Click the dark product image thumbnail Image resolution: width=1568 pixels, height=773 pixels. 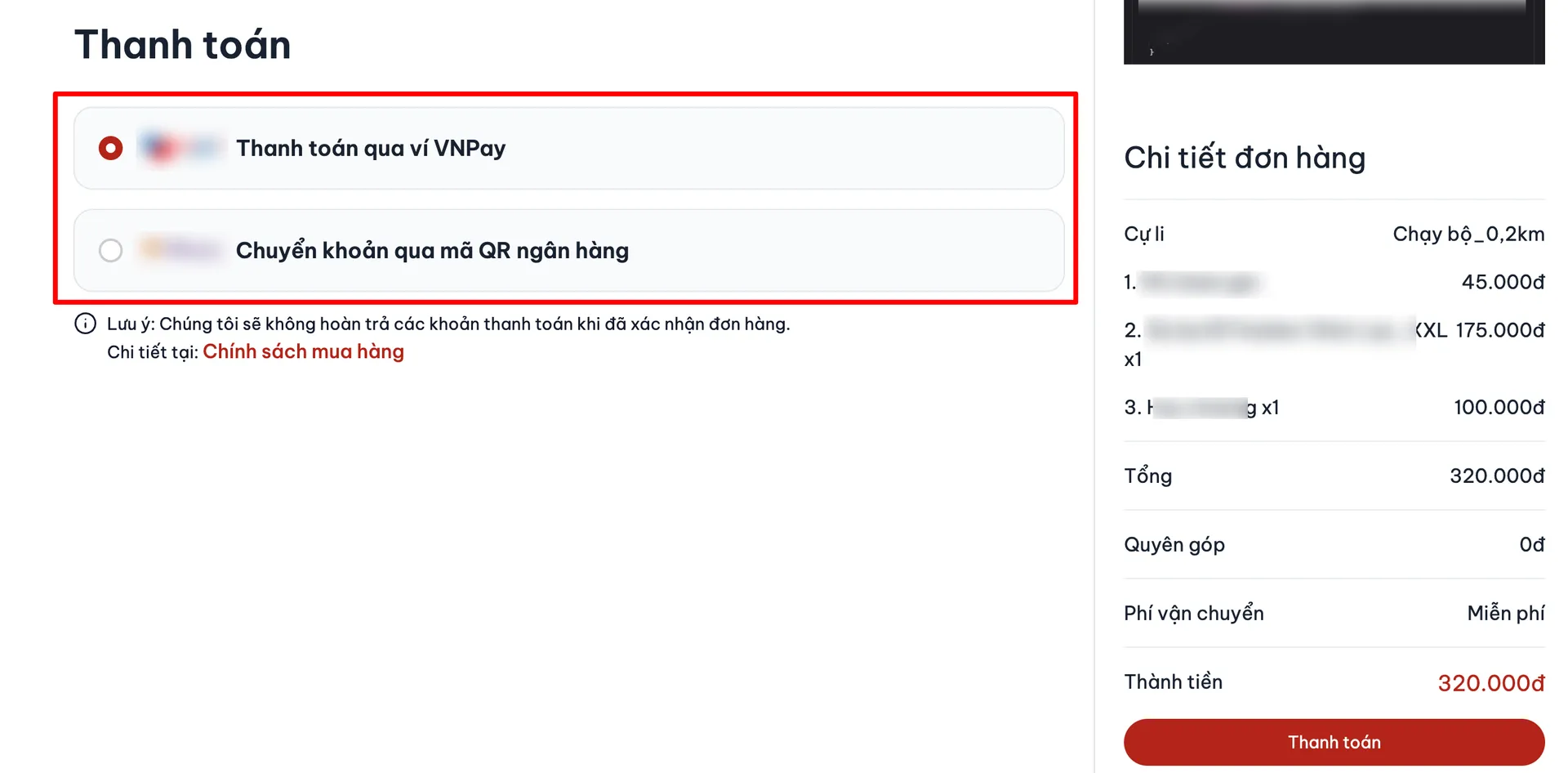coord(1334,32)
